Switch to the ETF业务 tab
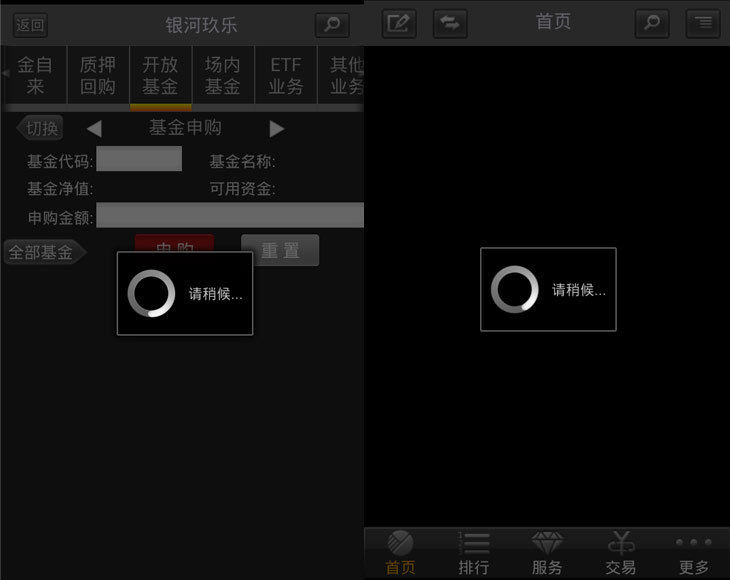Viewport: 730px width, 580px height. pyautogui.click(x=285, y=76)
